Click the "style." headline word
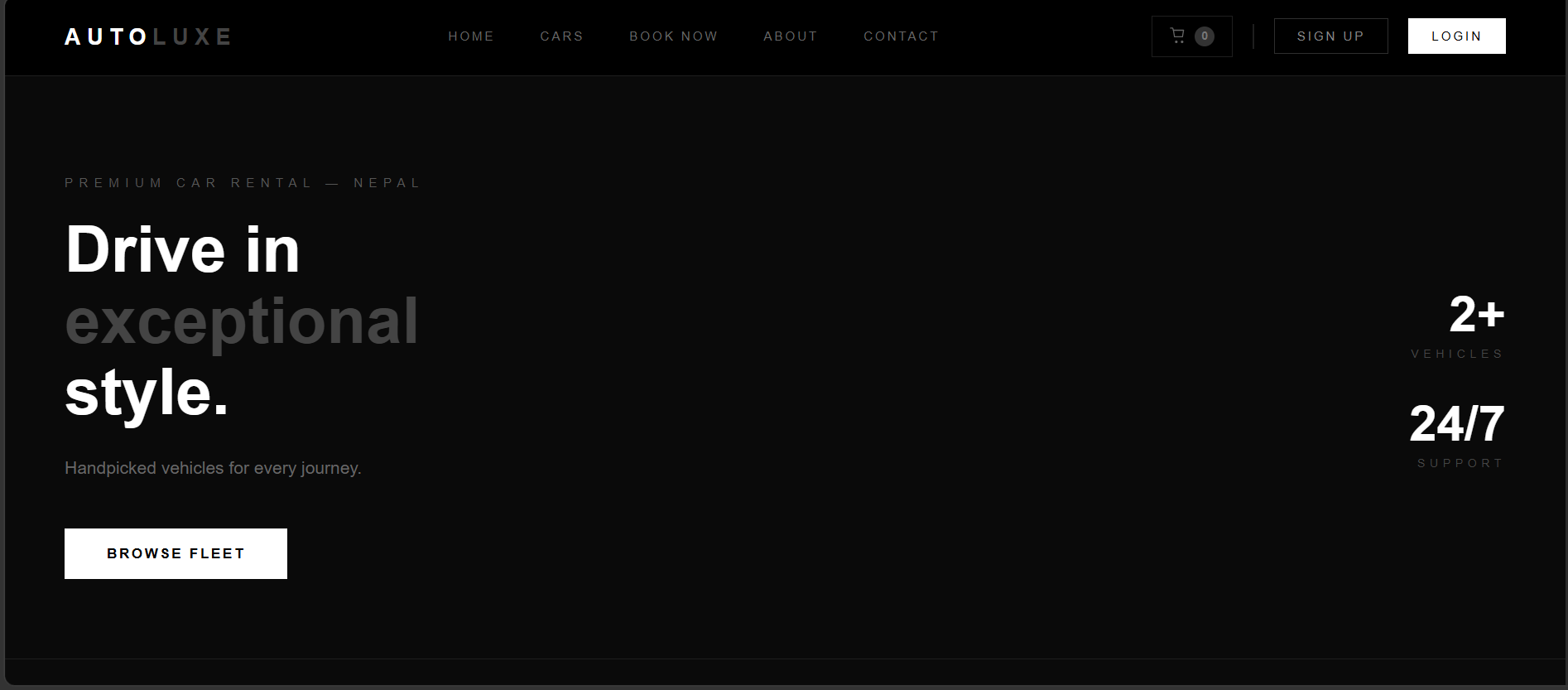The image size is (1568, 690). coord(147,393)
